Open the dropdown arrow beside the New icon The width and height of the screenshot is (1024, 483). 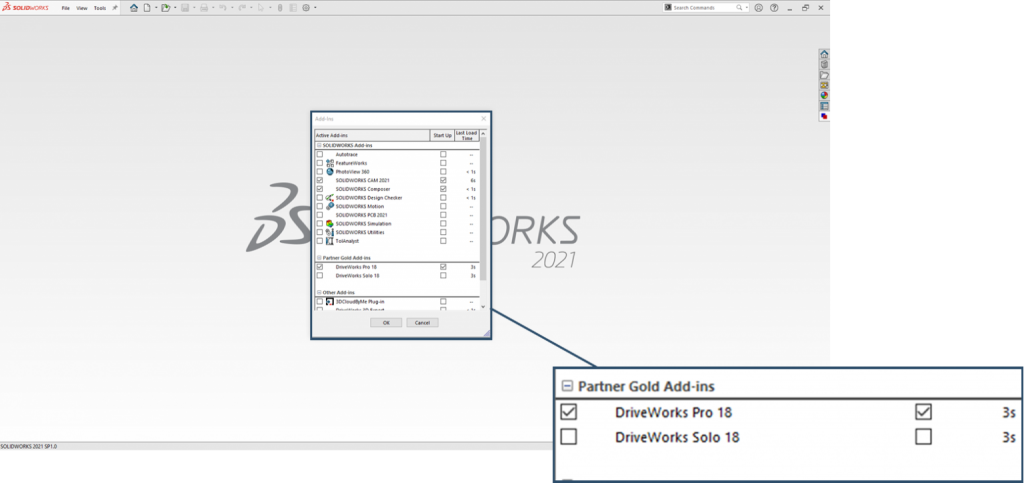pyautogui.click(x=156, y=8)
